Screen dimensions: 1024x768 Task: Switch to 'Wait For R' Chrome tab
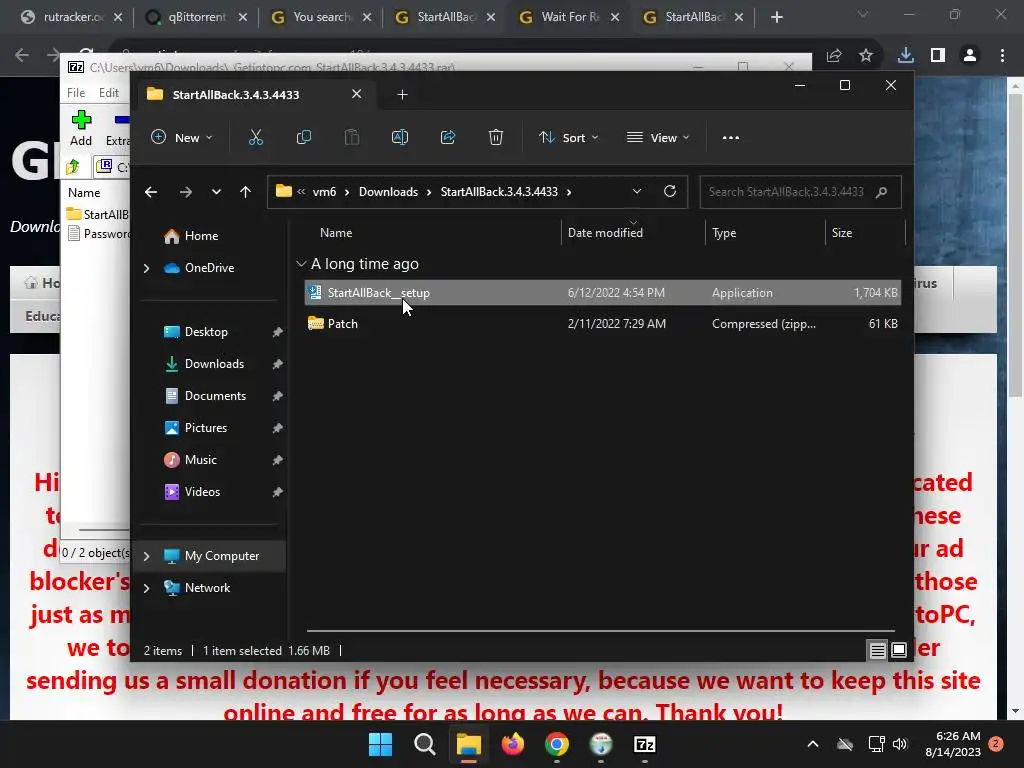click(x=569, y=17)
